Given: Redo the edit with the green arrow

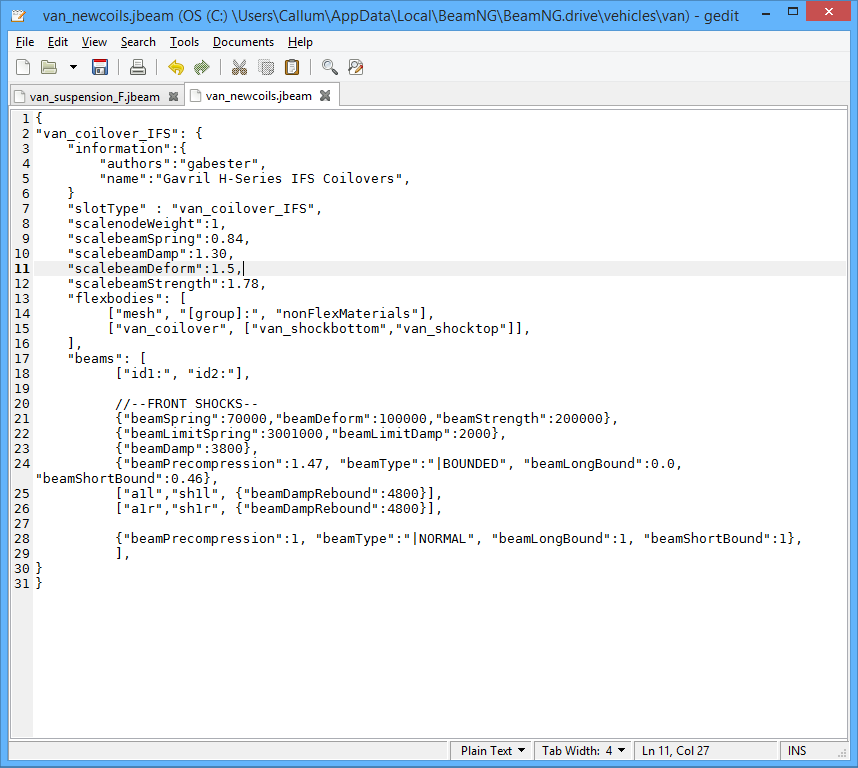Looking at the screenshot, I should (202, 67).
